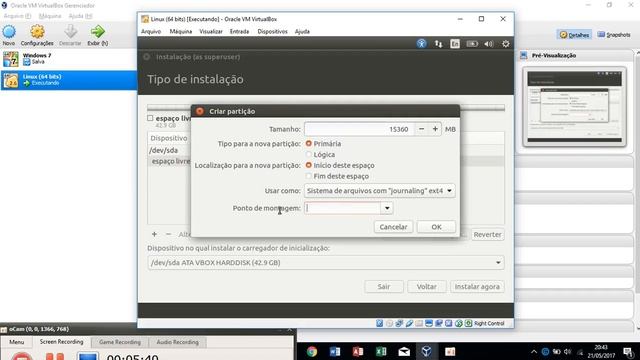The height and width of the screenshot is (360, 640).
Task: Open Configurações gear icon in VirtualBox Manager
Action: [37, 32]
